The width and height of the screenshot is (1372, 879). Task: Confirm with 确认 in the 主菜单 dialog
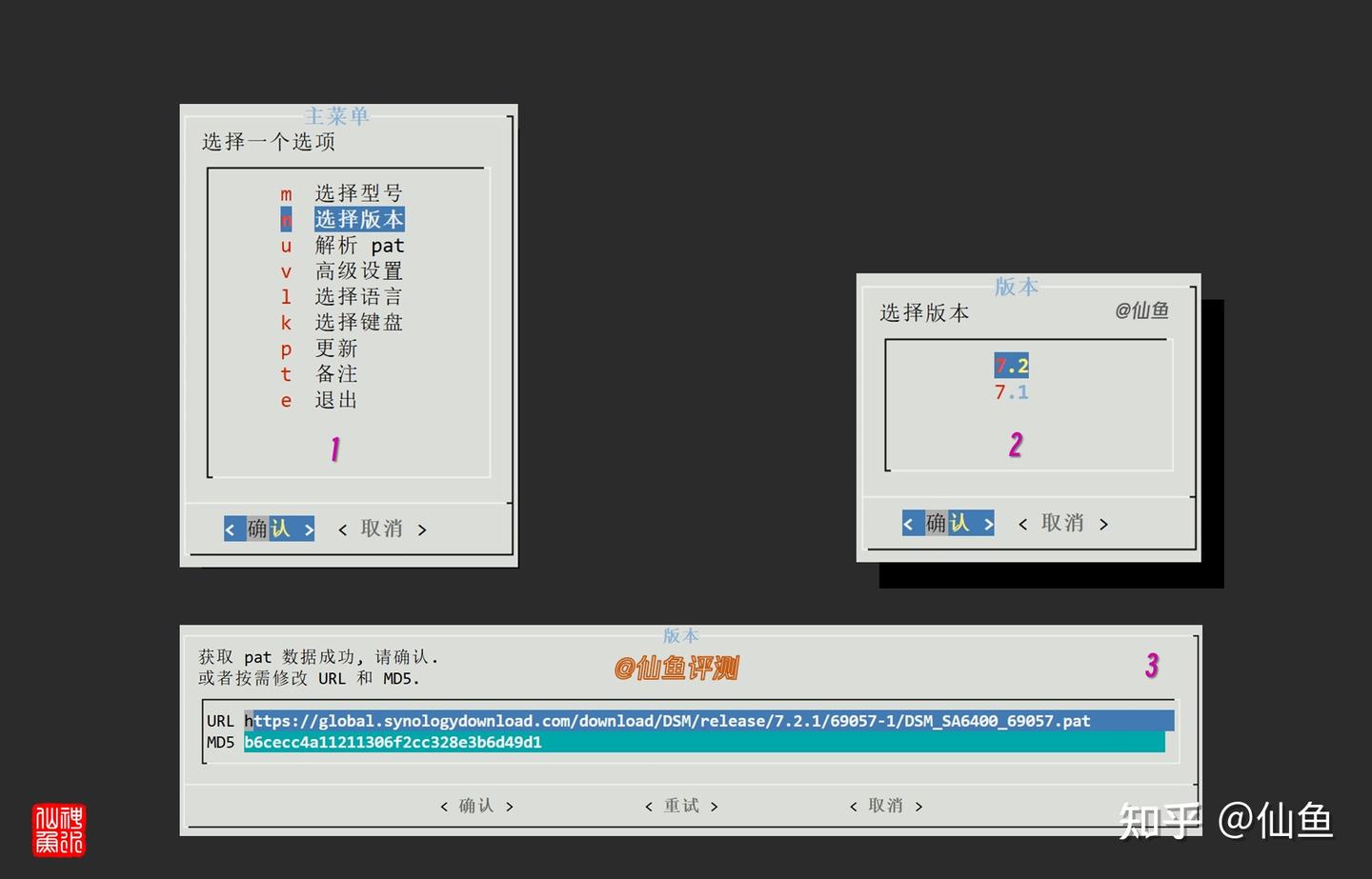tap(270, 529)
